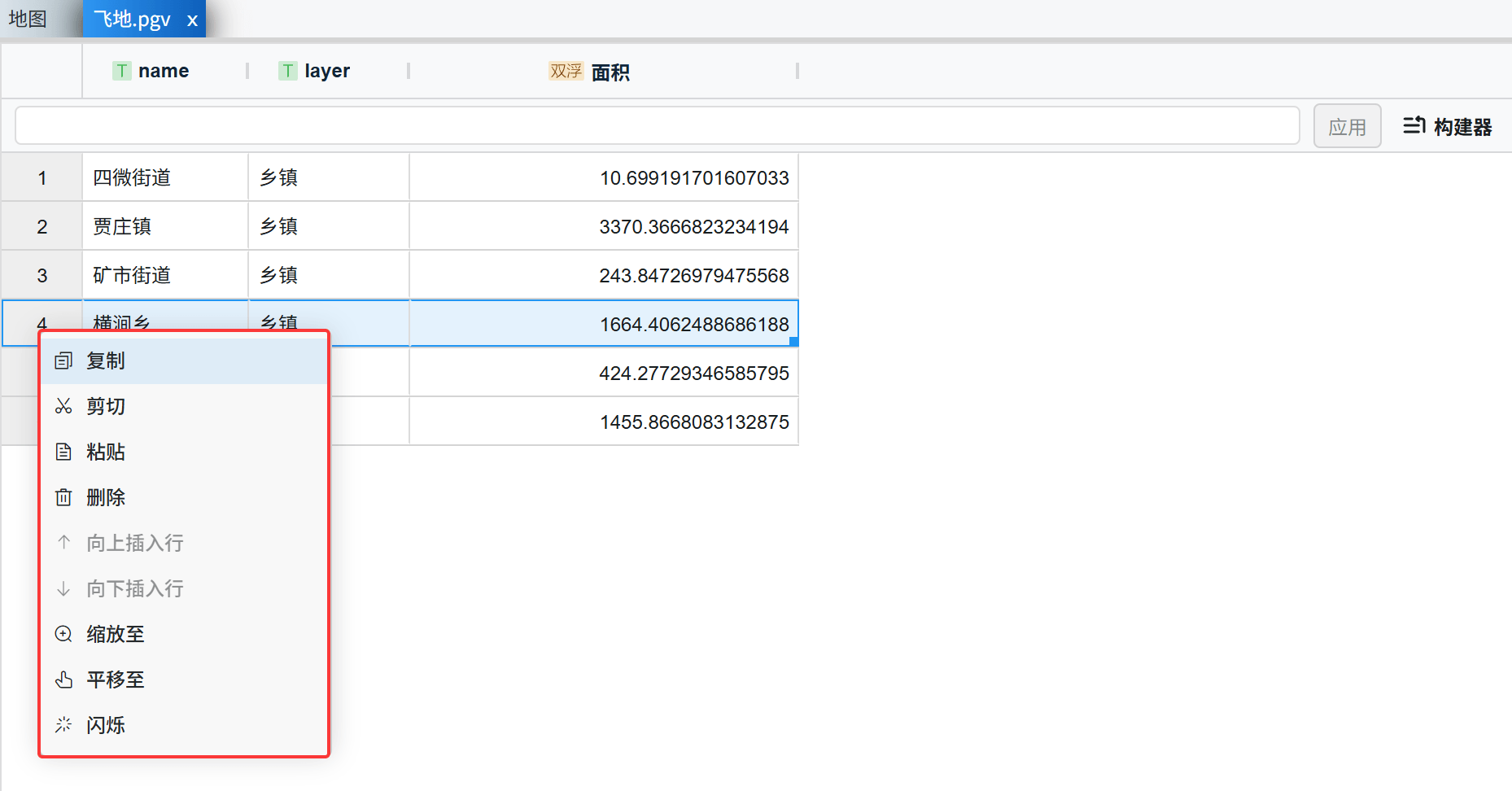Viewport: 1512px width, 791px height.
Task: Click the hand icon for 平移至
Action: (x=63, y=680)
